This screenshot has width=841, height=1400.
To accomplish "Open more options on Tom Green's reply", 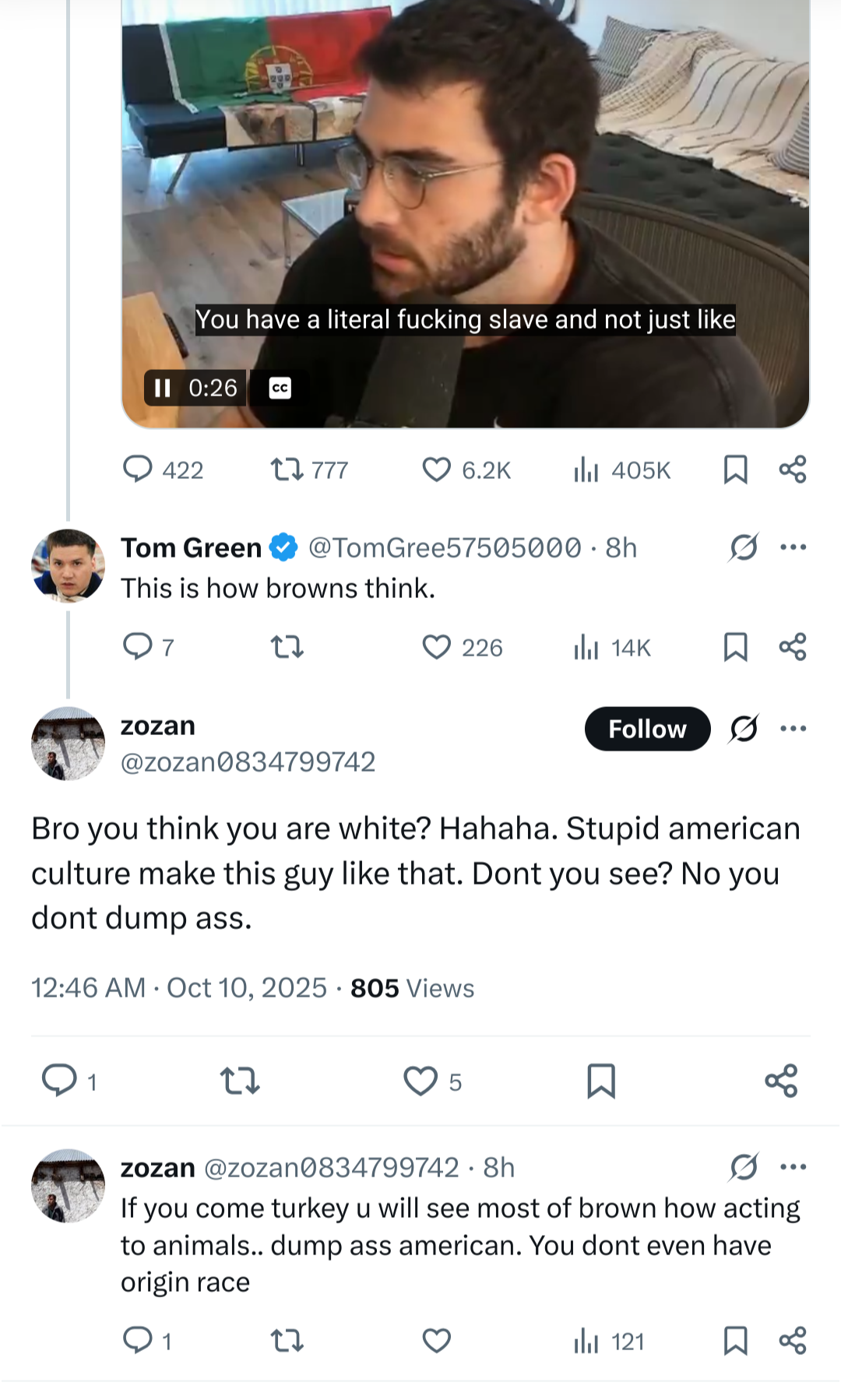I will point(793,547).
